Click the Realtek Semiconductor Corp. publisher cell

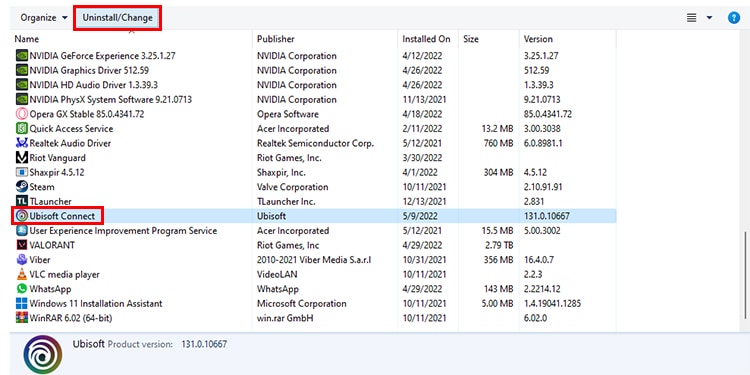point(316,143)
